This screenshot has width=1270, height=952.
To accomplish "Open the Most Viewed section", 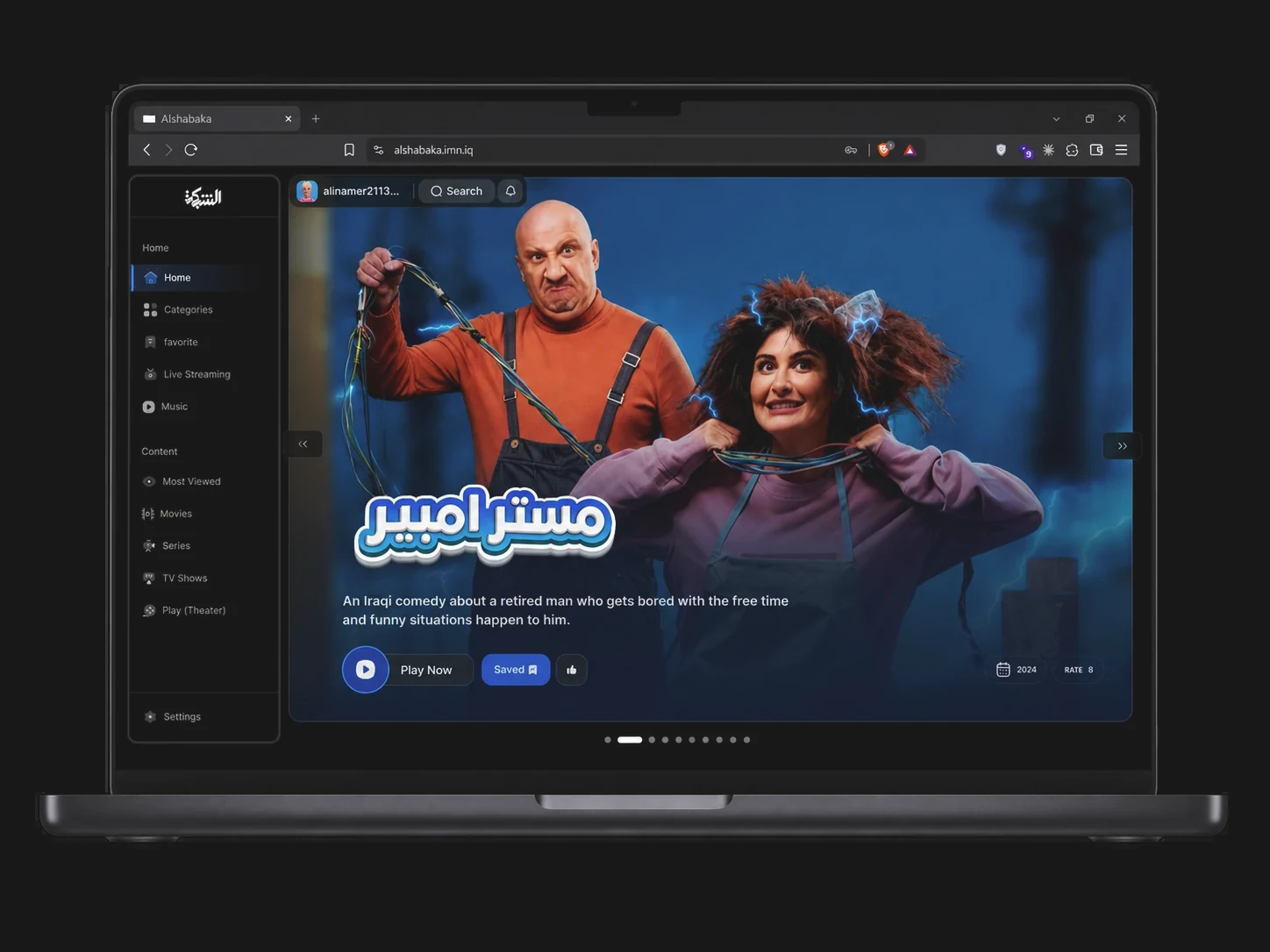I will click(182, 481).
